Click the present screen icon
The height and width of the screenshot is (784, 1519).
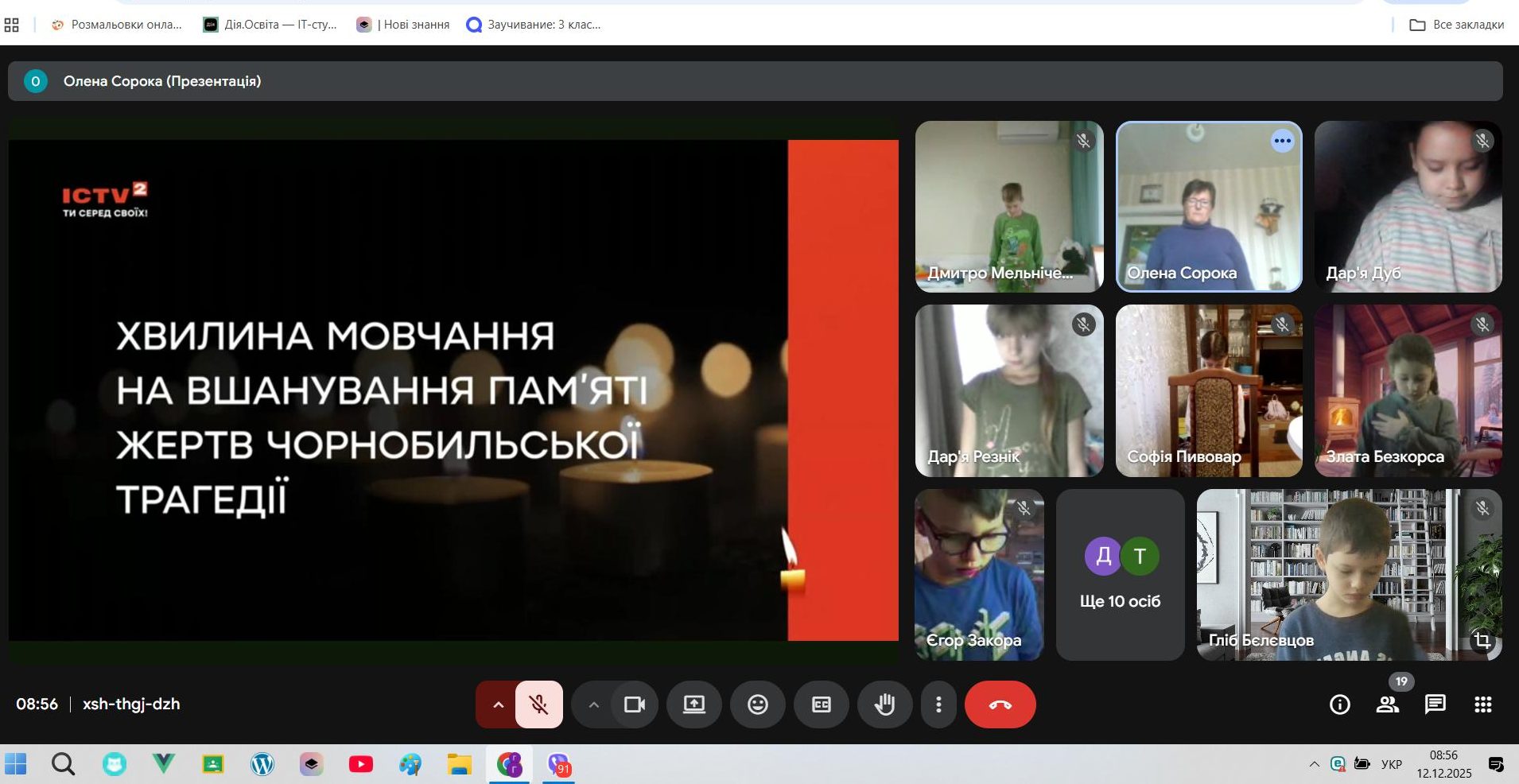tap(693, 704)
